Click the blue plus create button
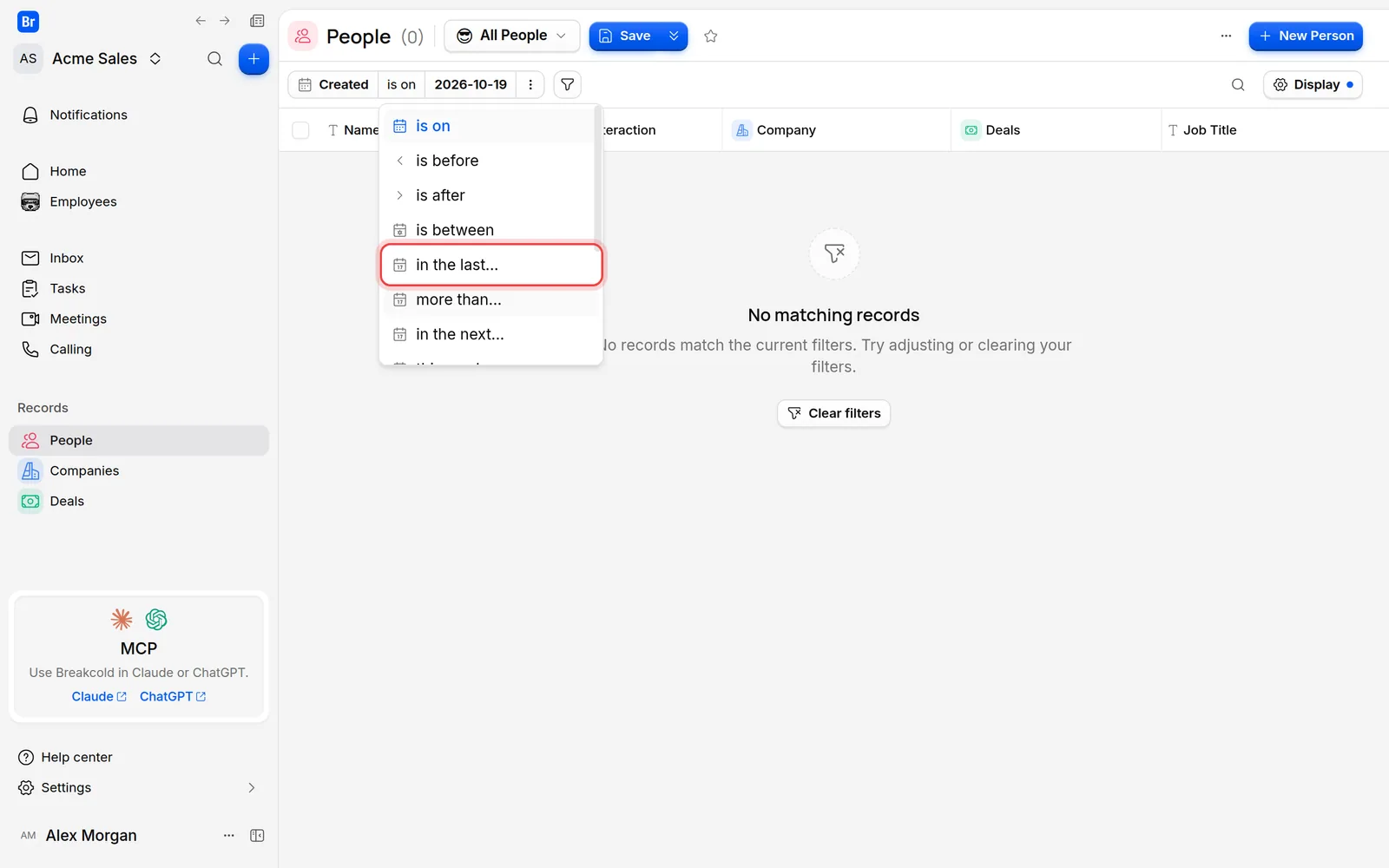Image resolution: width=1389 pixels, height=868 pixels. pyautogui.click(x=253, y=58)
